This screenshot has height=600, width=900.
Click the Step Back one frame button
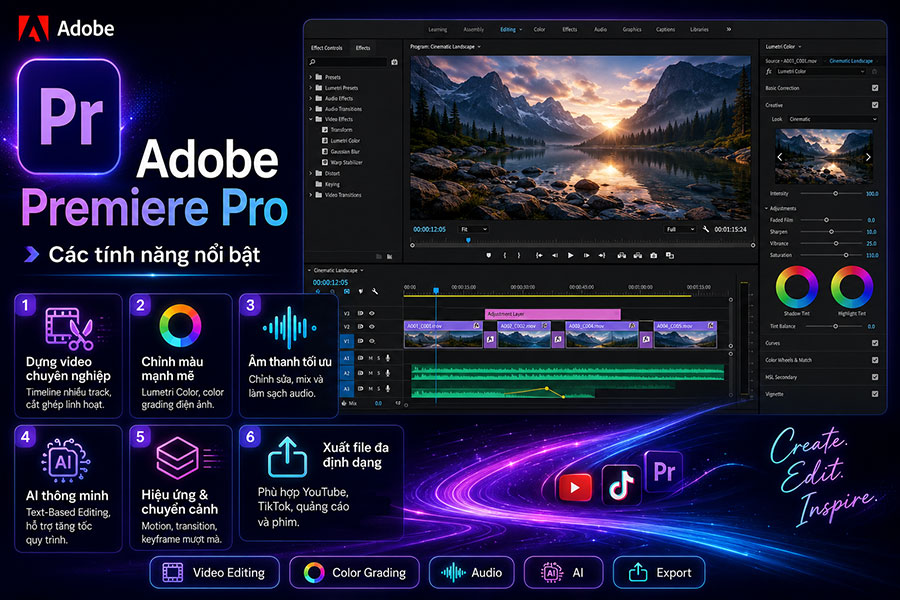pyautogui.click(x=554, y=256)
